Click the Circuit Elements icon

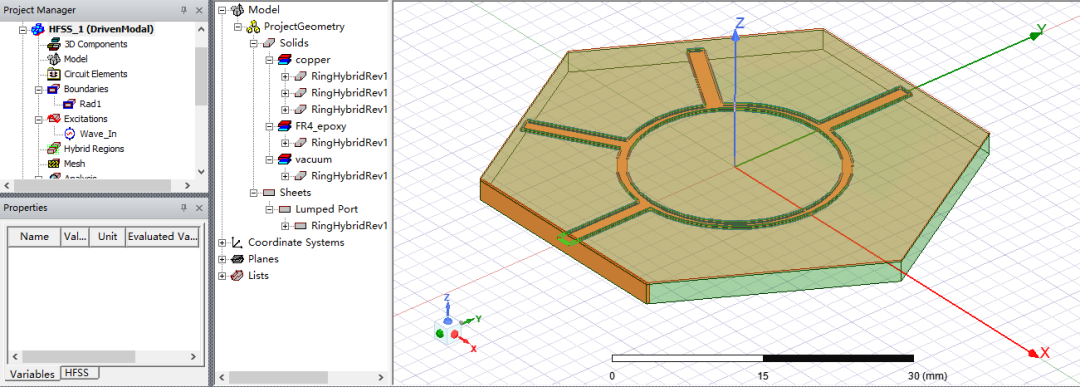tap(54, 74)
